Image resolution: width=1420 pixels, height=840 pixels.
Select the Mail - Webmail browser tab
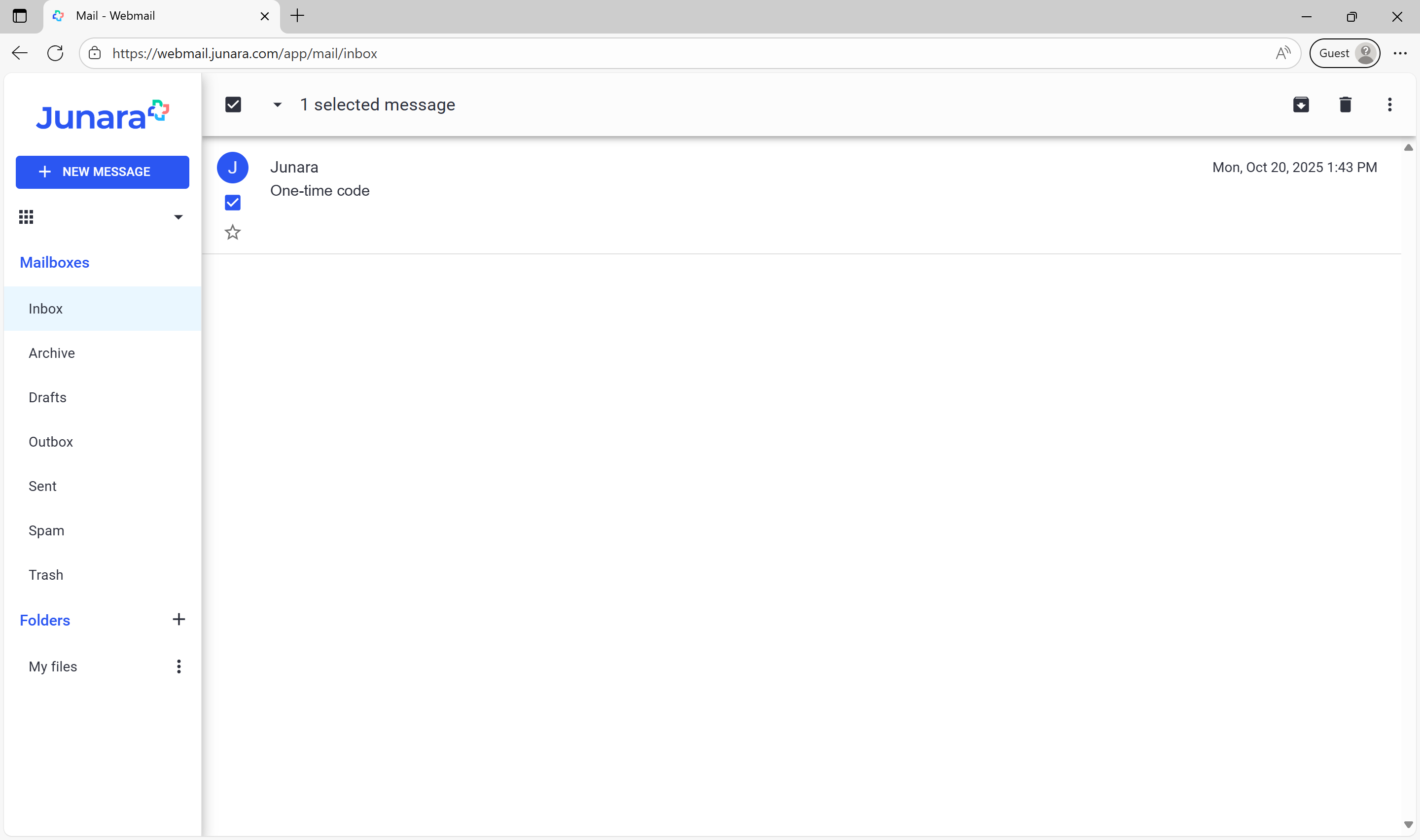coord(161,16)
